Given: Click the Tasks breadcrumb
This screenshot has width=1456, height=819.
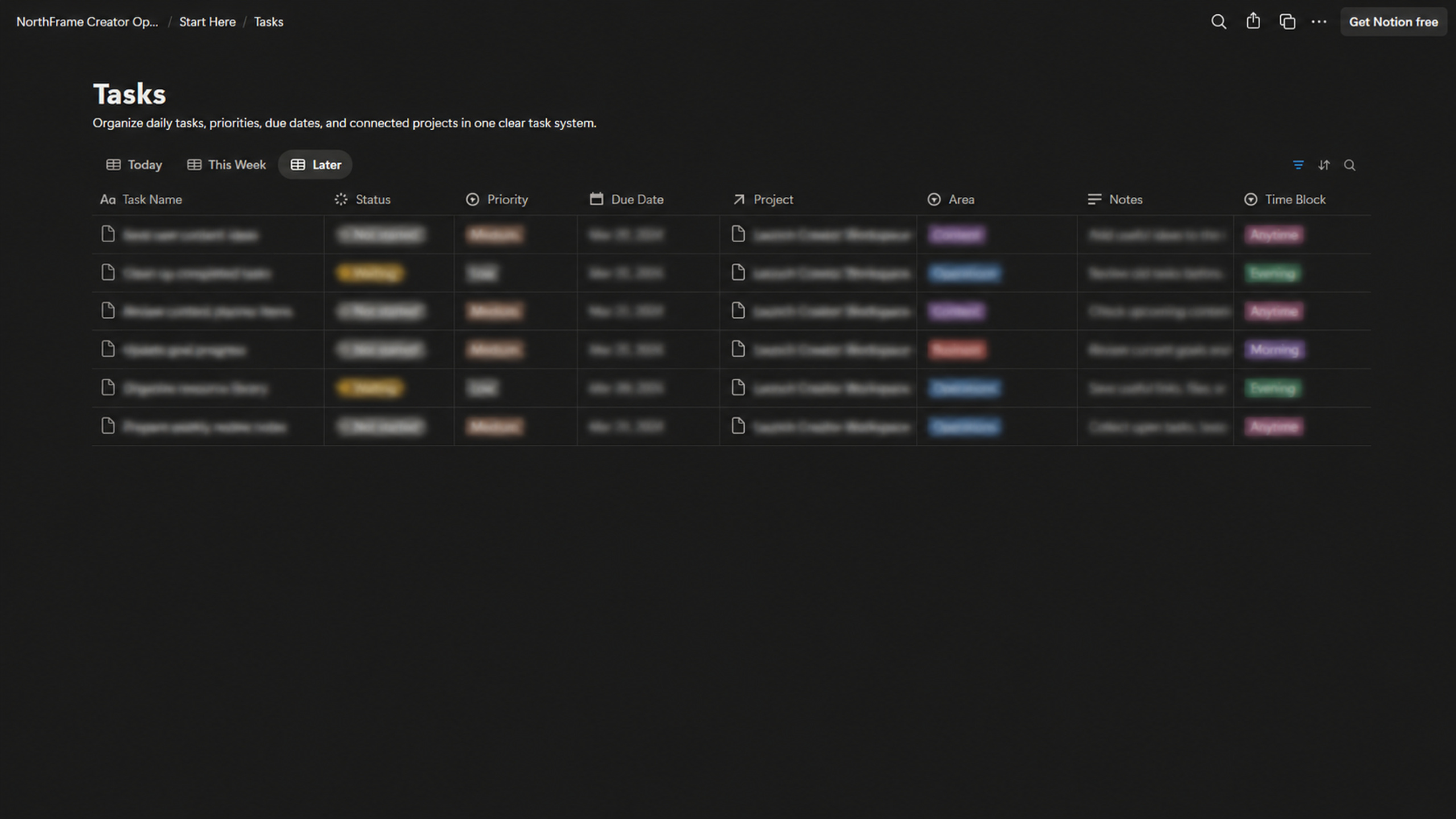Looking at the screenshot, I should point(268,22).
